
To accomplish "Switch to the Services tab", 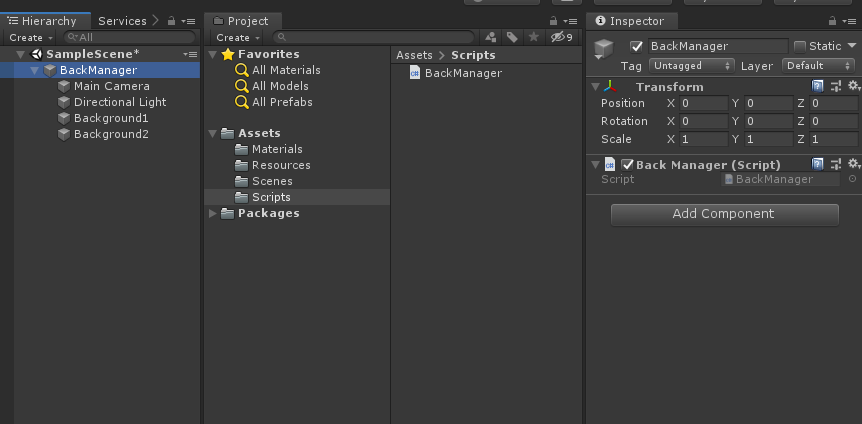I will tap(122, 21).
